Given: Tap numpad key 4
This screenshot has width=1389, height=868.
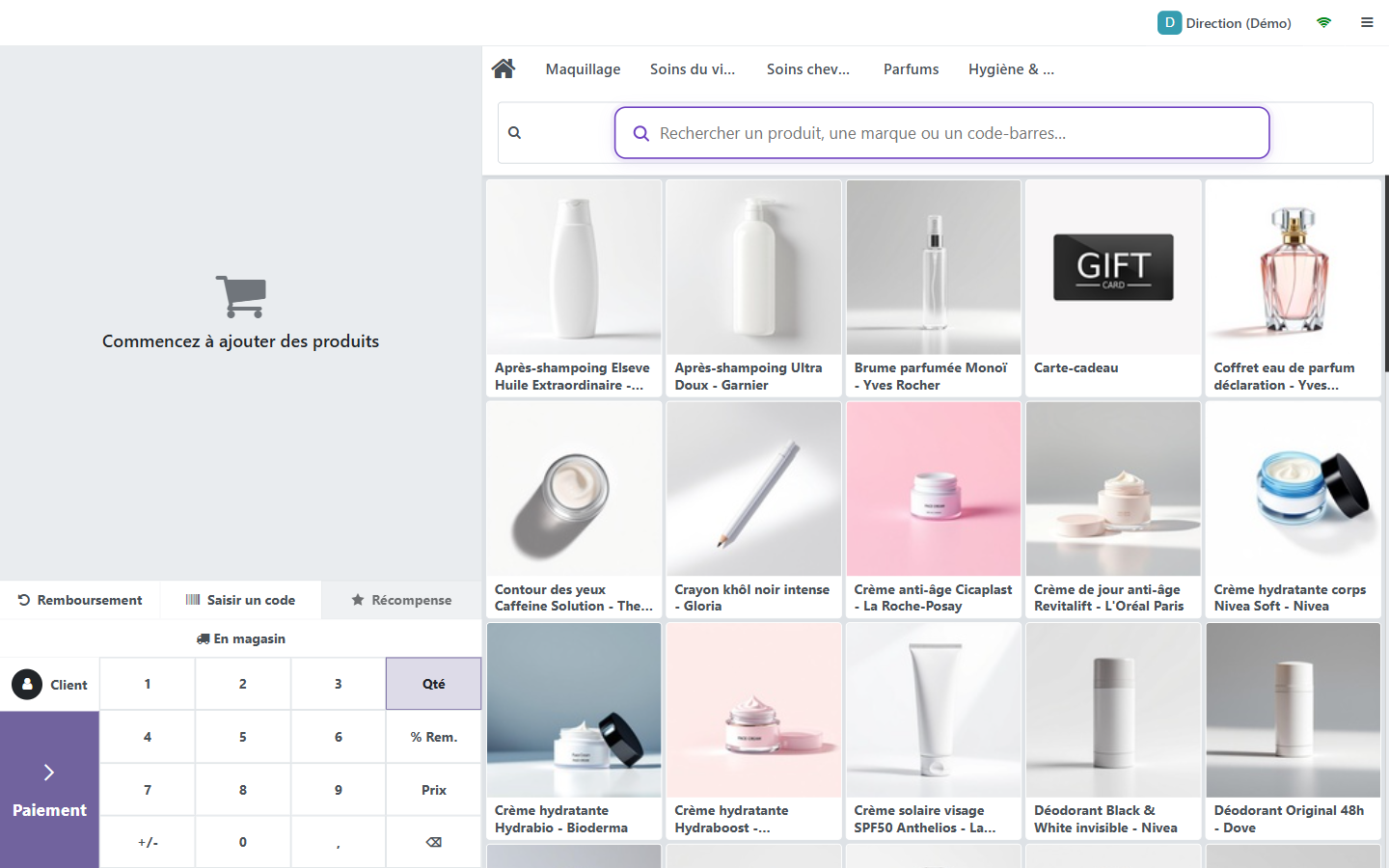Looking at the screenshot, I should tap(148, 737).
